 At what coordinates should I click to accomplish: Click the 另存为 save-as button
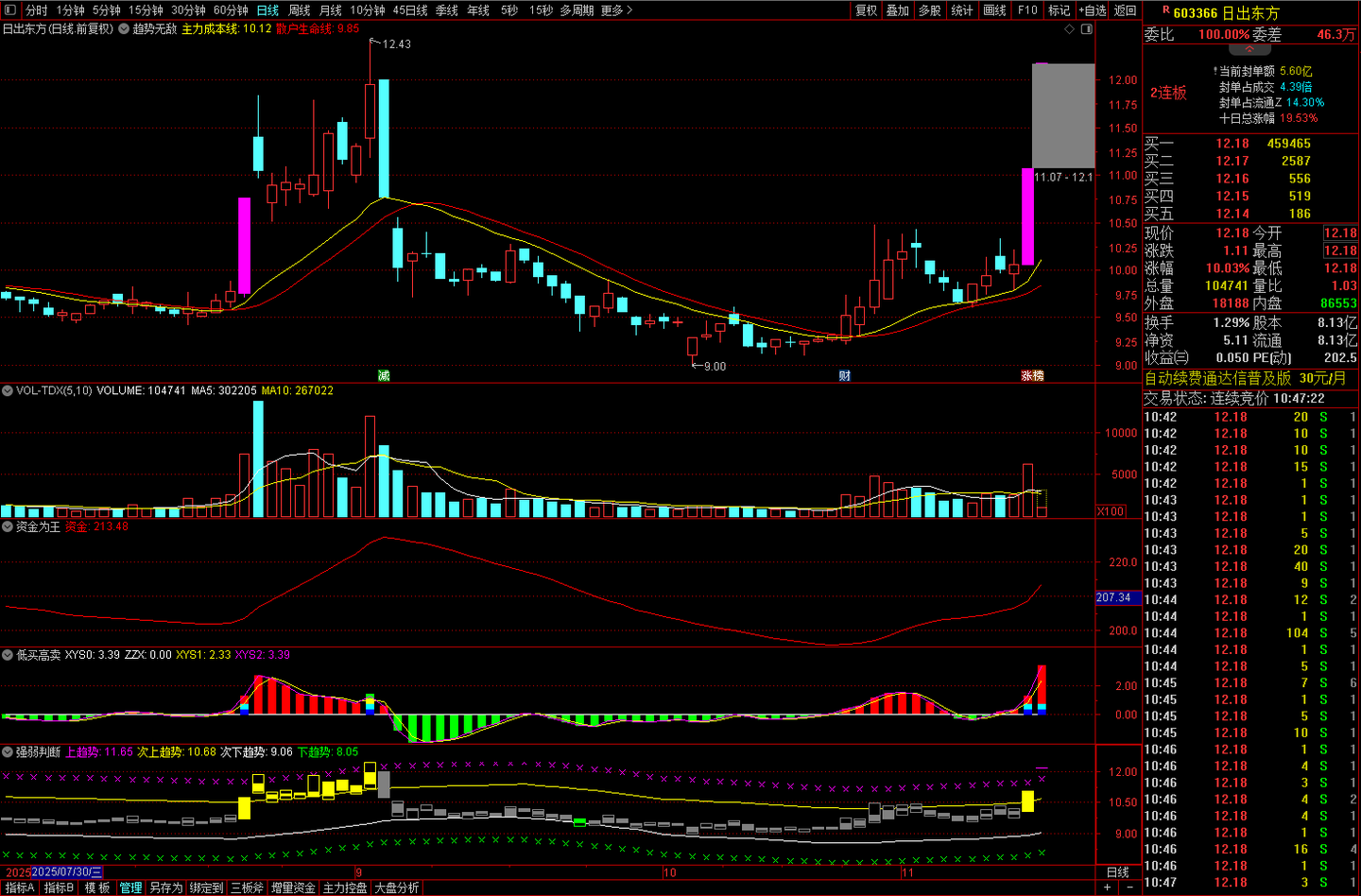click(x=165, y=888)
